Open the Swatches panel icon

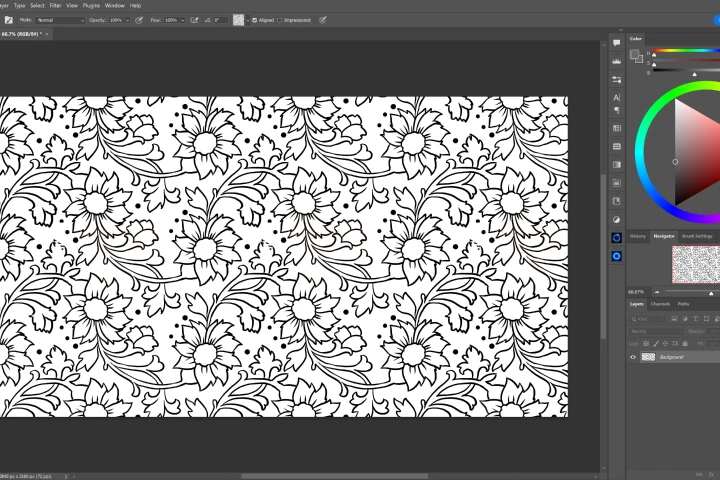click(617, 128)
